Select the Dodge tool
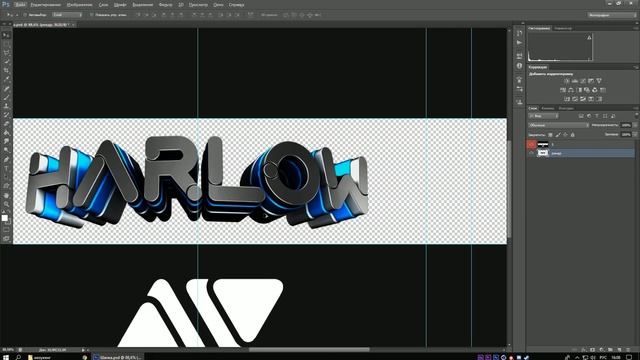The height and width of the screenshot is (360, 640). pos(6,151)
